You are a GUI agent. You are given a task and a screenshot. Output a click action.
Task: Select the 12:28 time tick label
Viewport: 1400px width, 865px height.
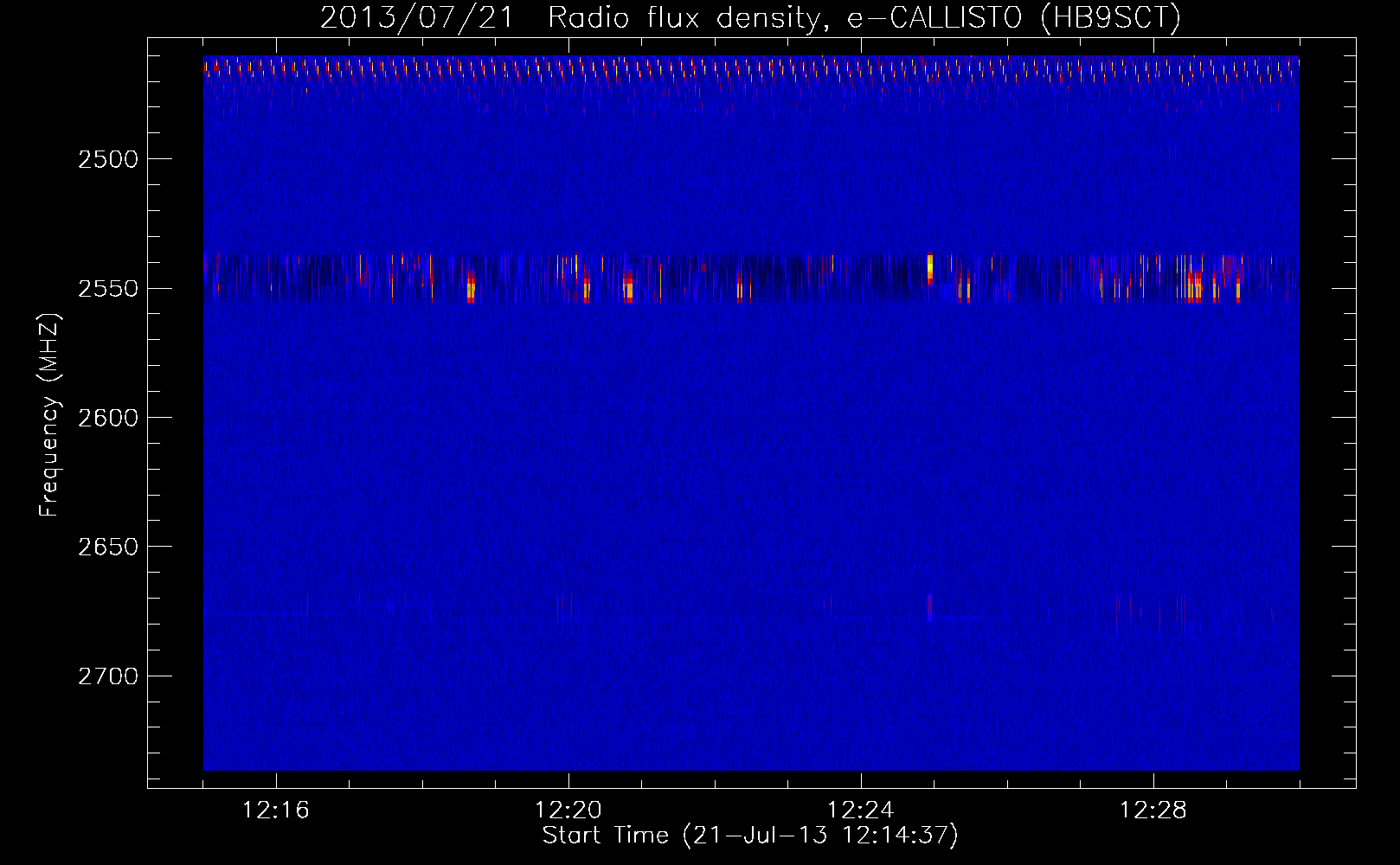pos(1153,811)
